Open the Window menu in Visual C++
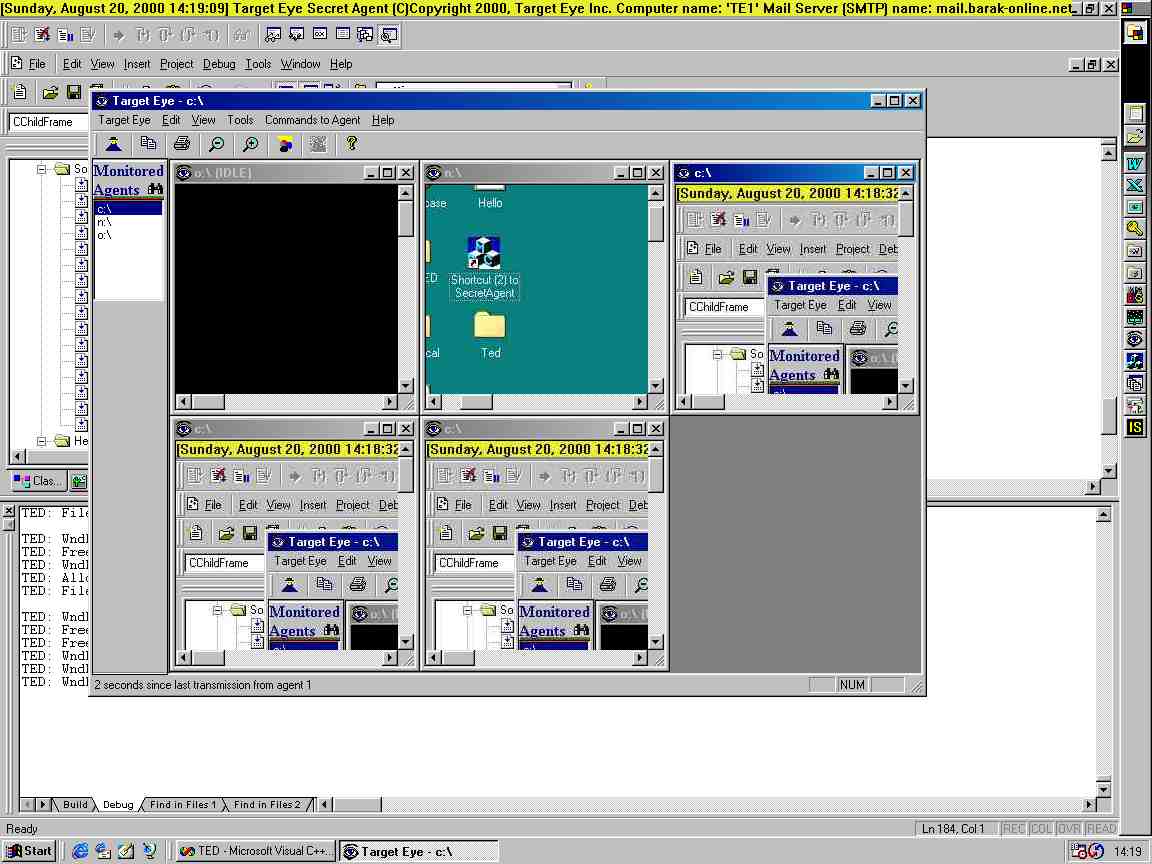Screen dimensions: 1152x864 (x=300, y=64)
